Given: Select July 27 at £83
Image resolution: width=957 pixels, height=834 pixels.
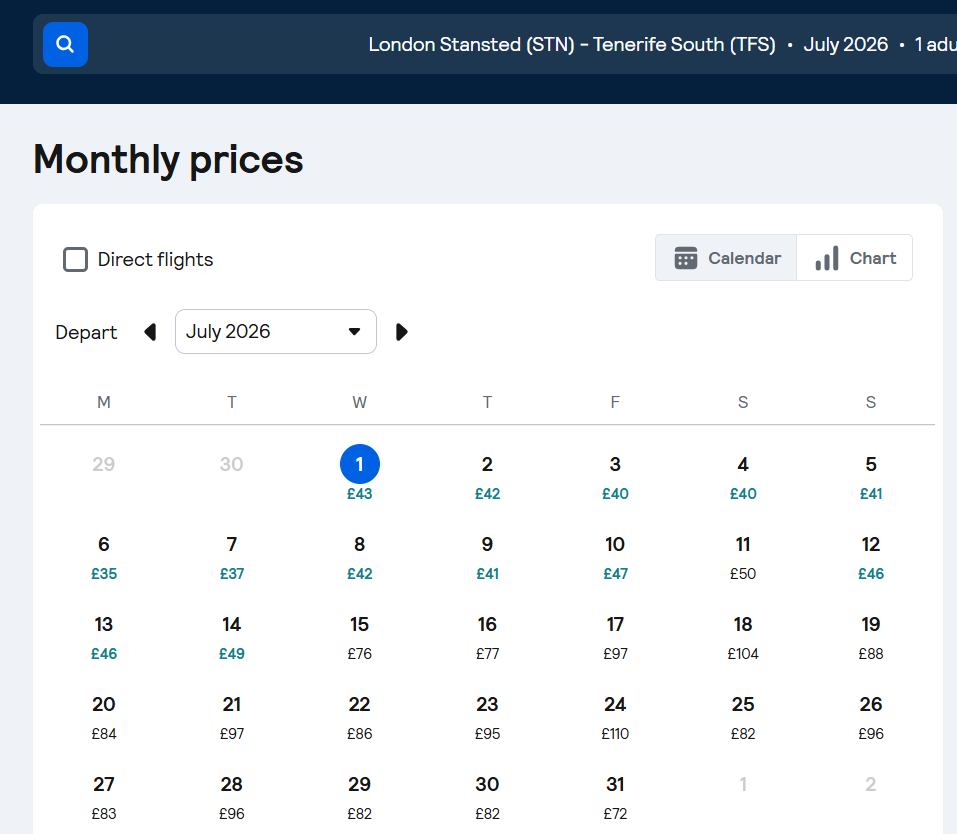Looking at the screenshot, I should coord(104,796).
